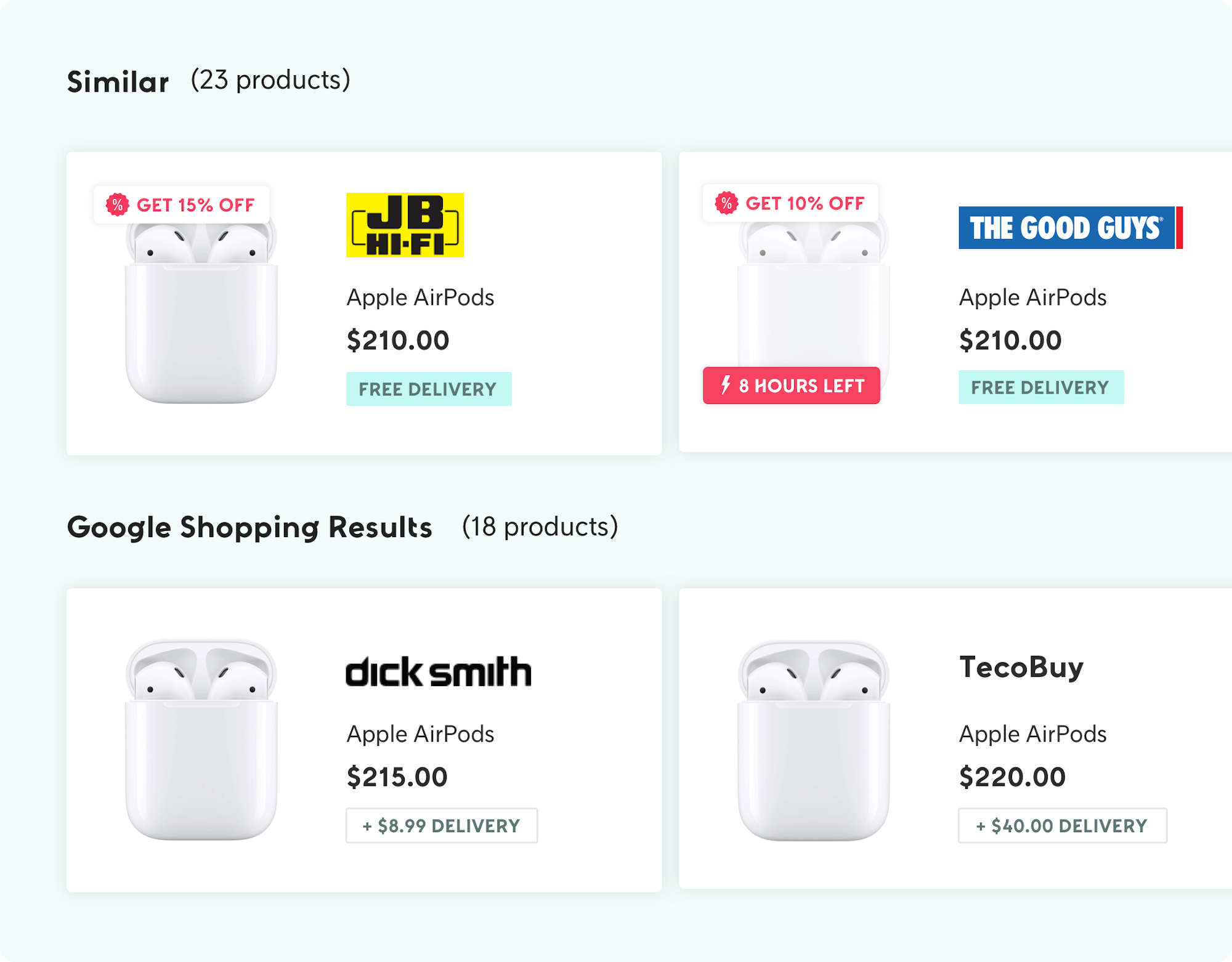The height and width of the screenshot is (962, 1232).
Task: Click the lightning bolt icon in hours left tag
Action: pos(726,385)
